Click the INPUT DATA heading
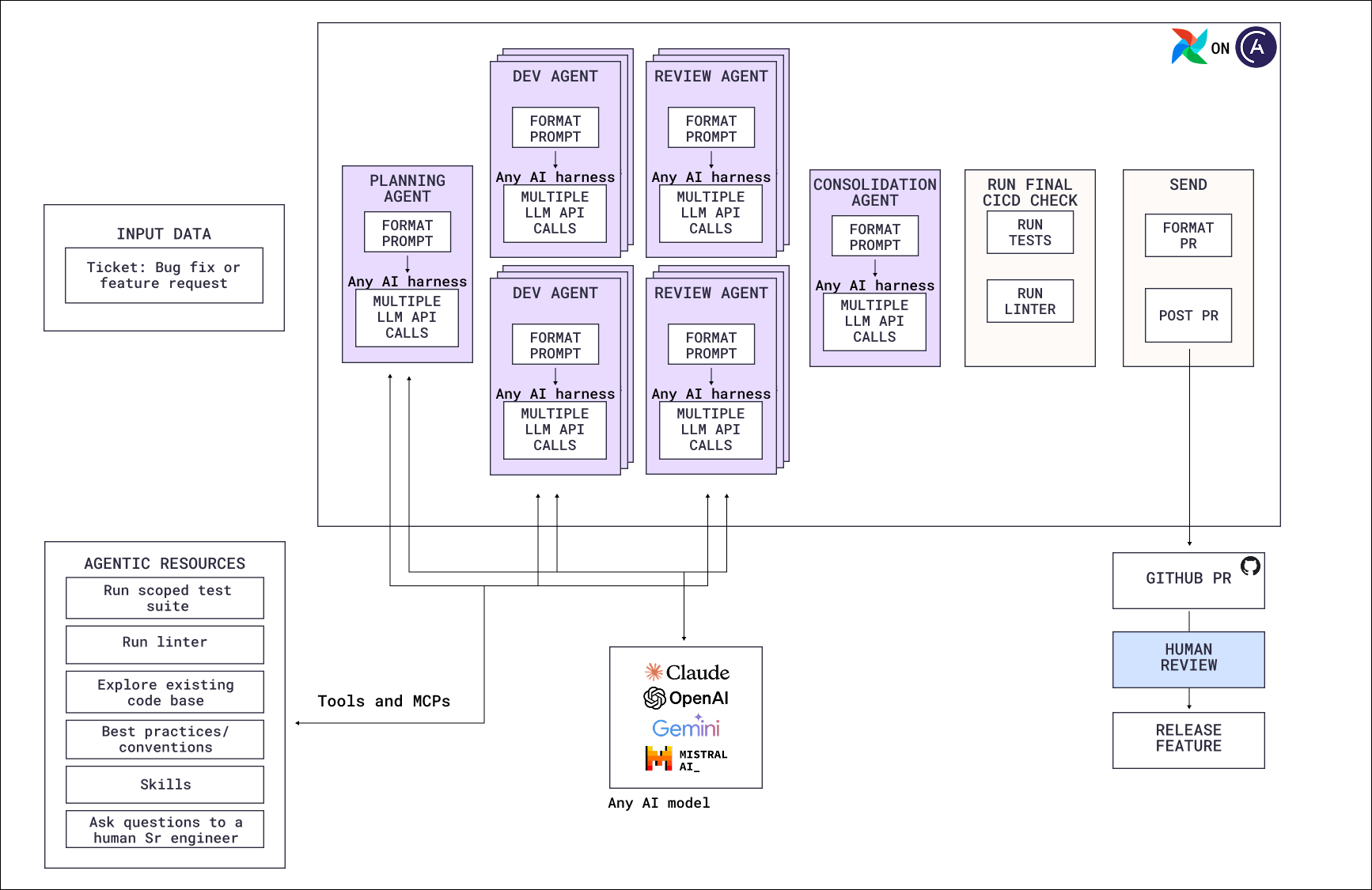Viewport: 1372px width, 890px height. (x=164, y=233)
